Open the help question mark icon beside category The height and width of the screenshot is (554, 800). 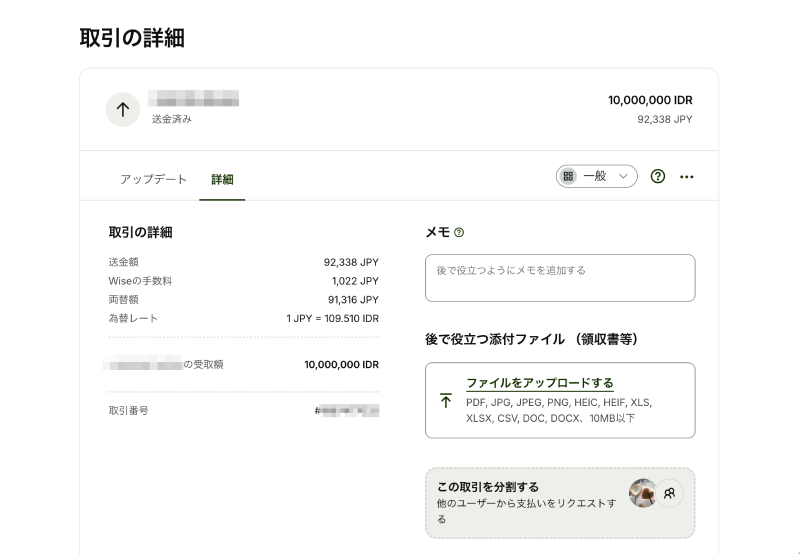point(658,177)
